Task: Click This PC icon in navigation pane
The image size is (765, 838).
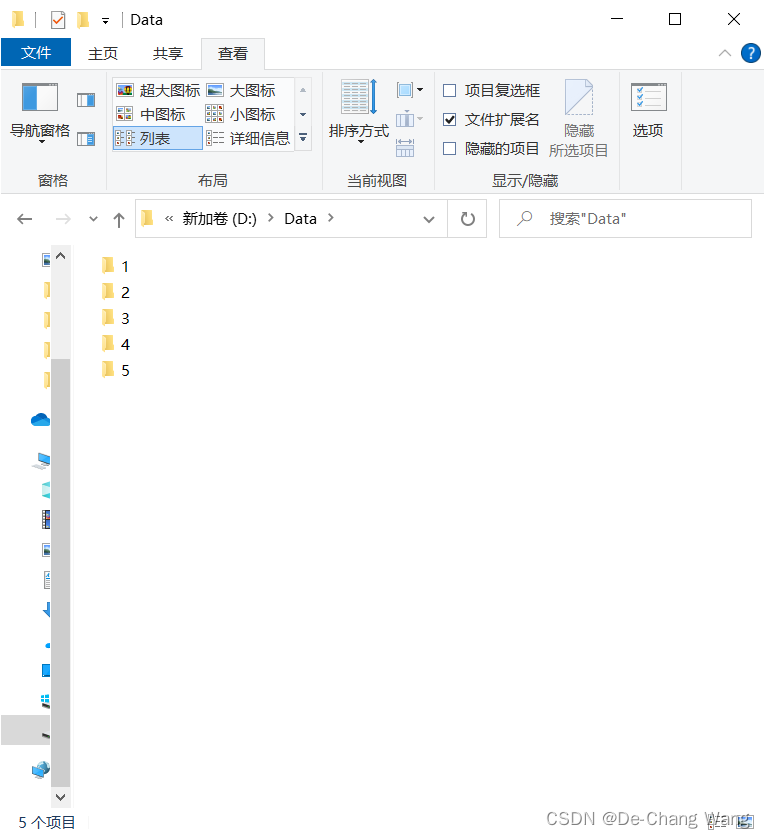Action: 42,461
